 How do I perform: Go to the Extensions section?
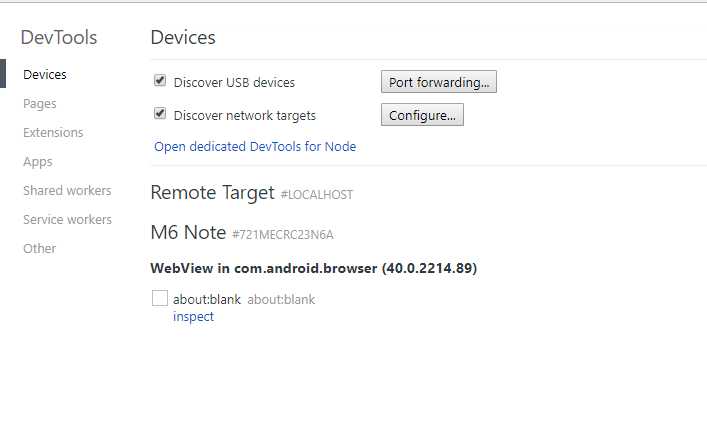click(53, 132)
